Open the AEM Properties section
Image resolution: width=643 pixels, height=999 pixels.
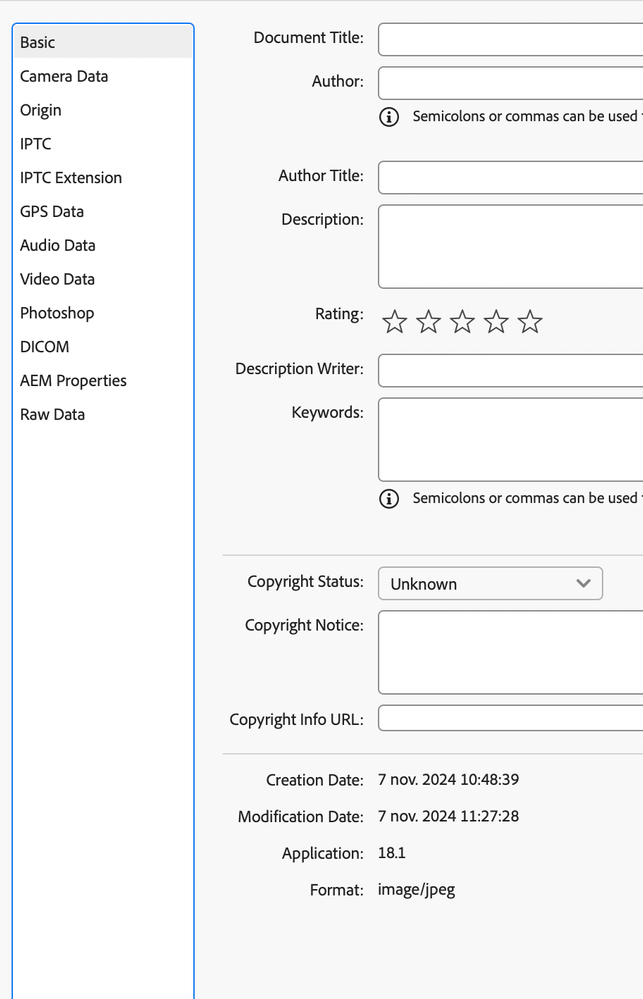pos(73,380)
